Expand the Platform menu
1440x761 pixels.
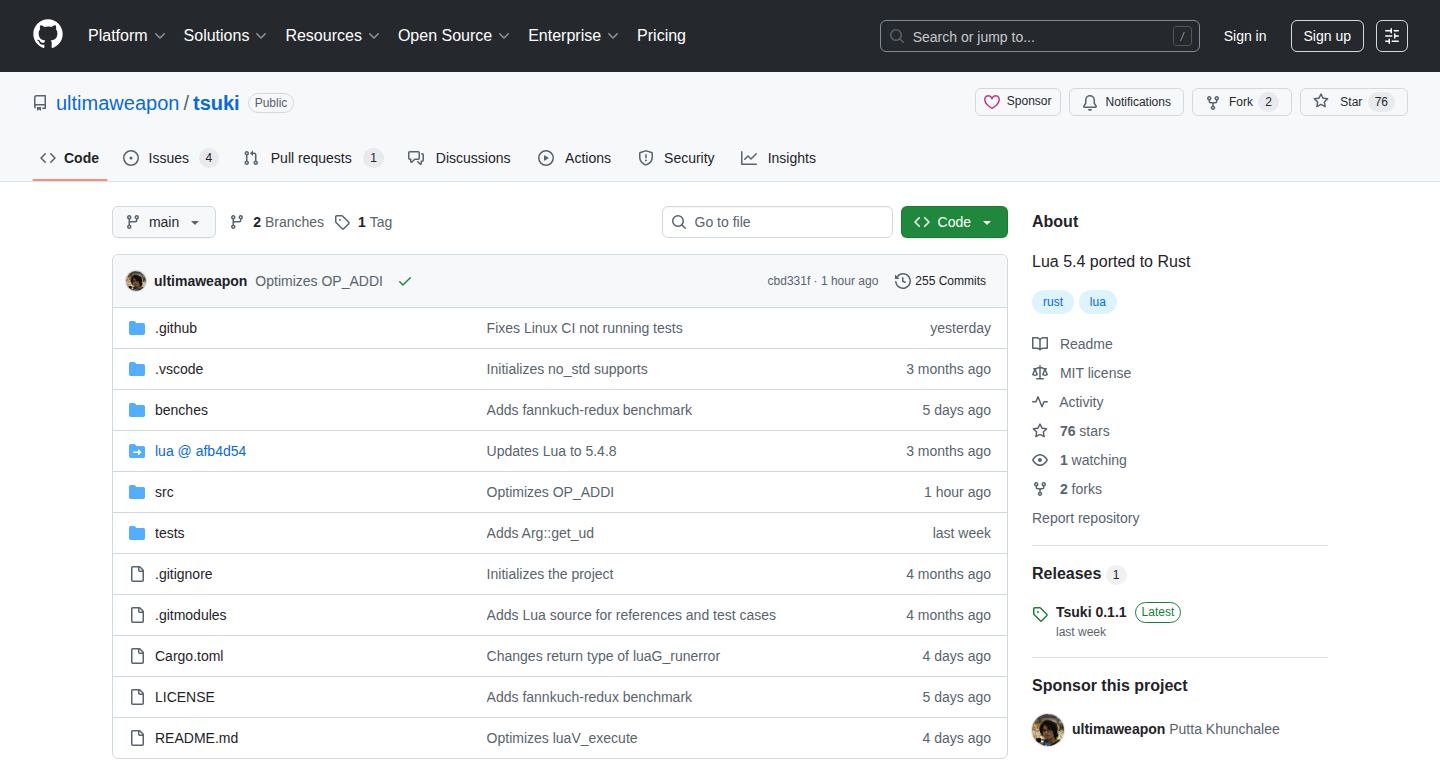coord(126,36)
